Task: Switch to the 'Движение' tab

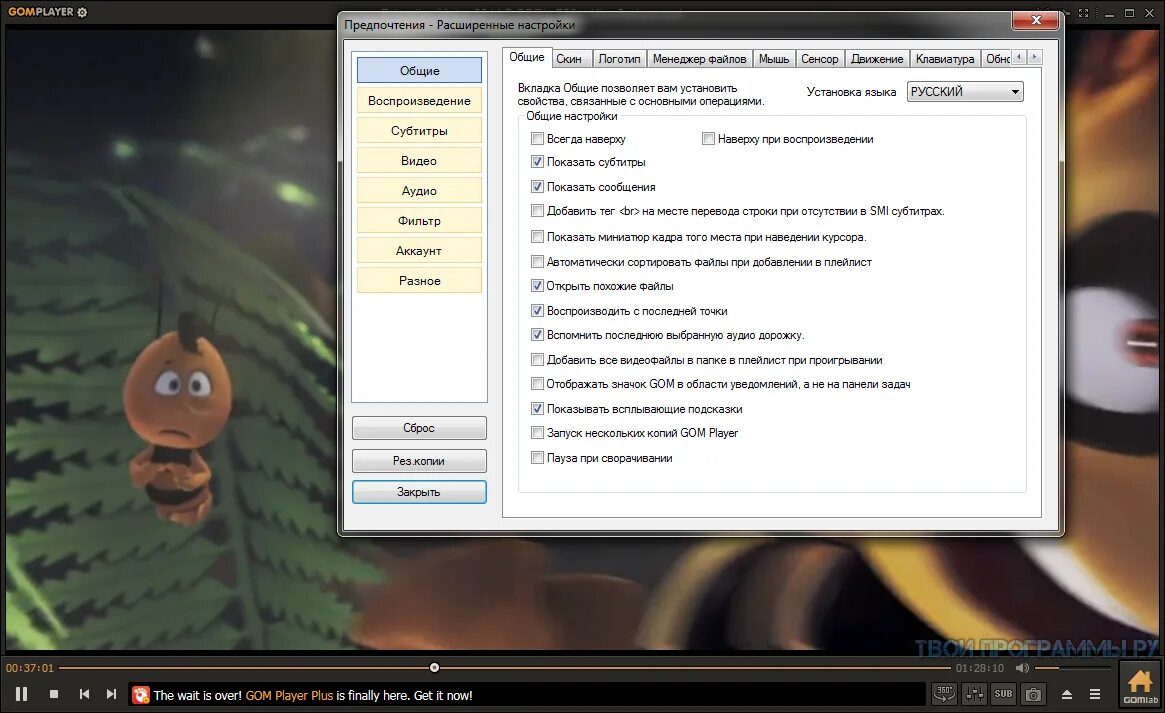Action: (x=877, y=59)
